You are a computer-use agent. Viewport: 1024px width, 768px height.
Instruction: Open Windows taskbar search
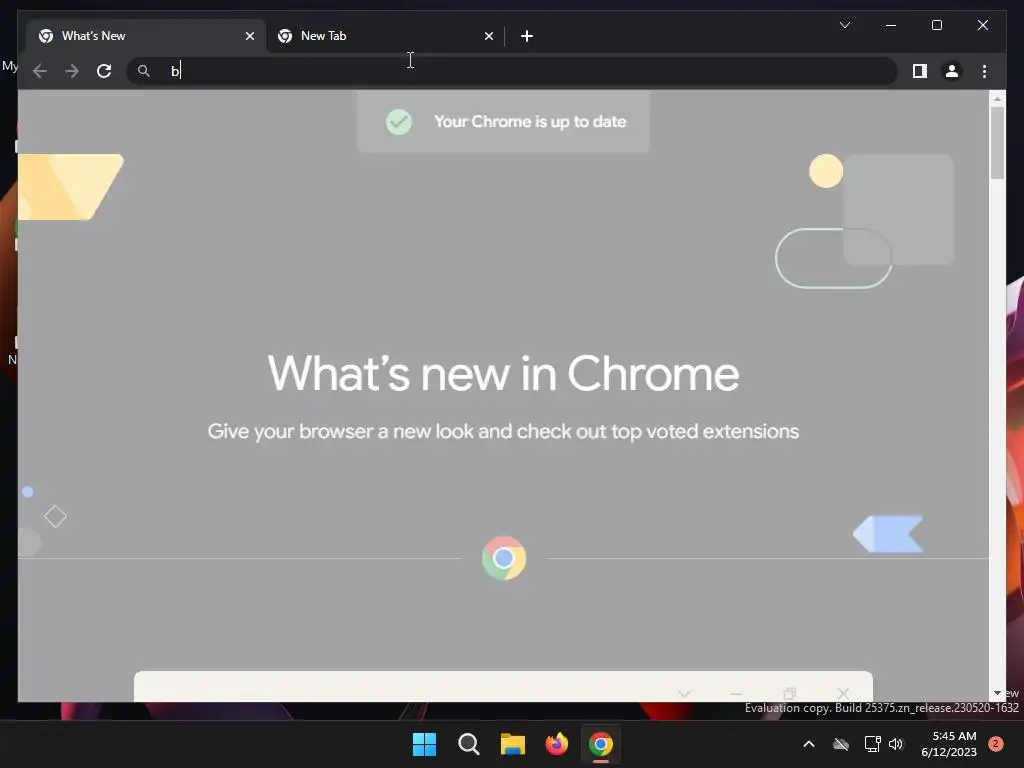[469, 744]
